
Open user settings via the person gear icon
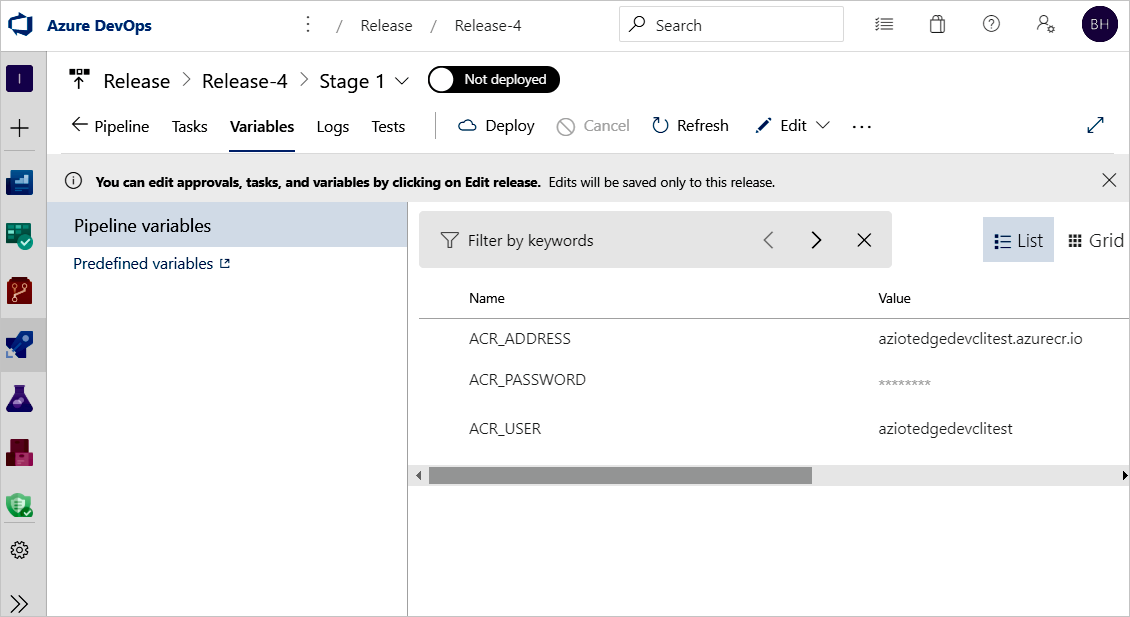[1045, 23]
